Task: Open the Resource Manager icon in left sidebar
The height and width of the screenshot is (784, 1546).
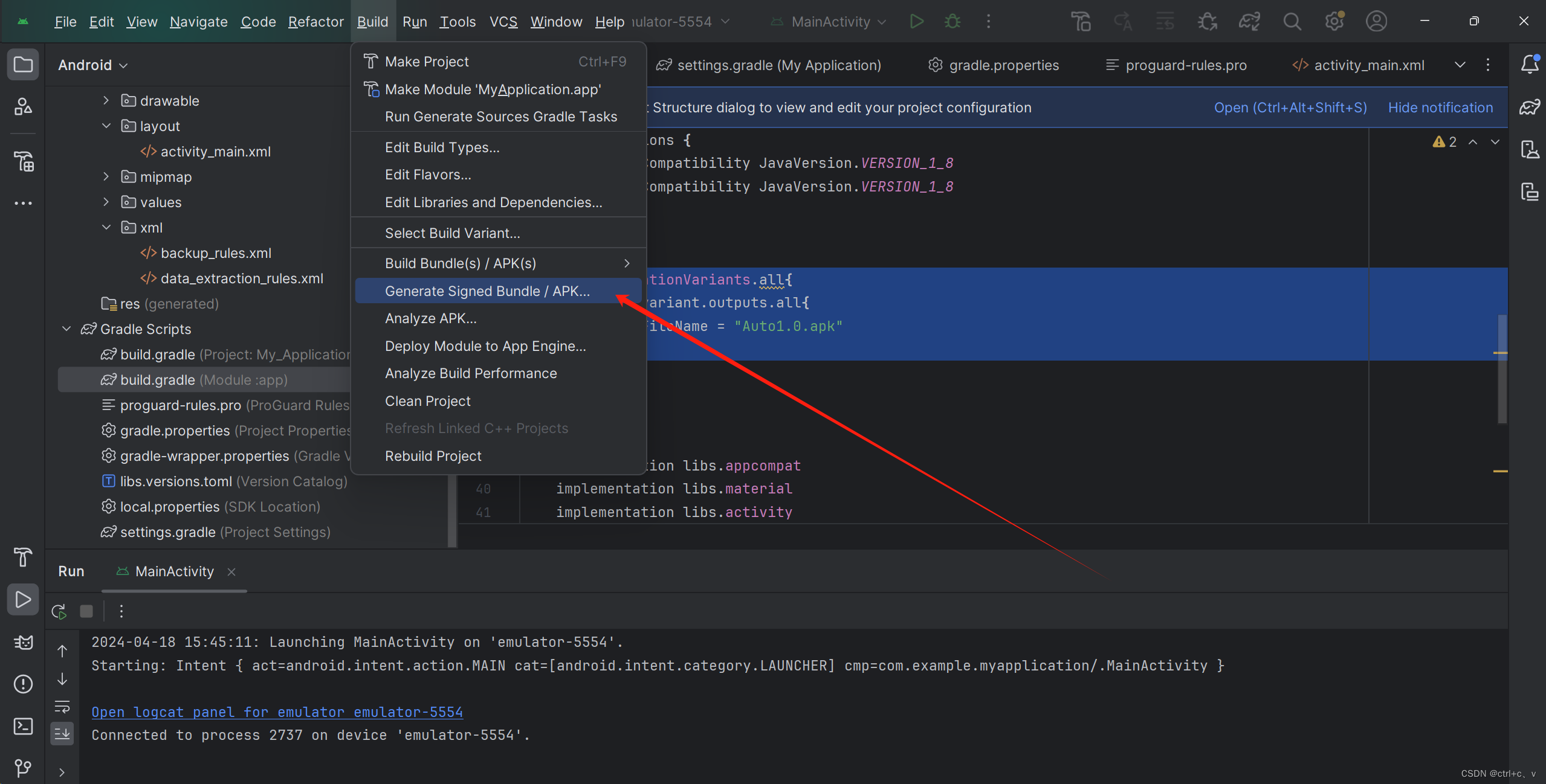Action: 23,107
